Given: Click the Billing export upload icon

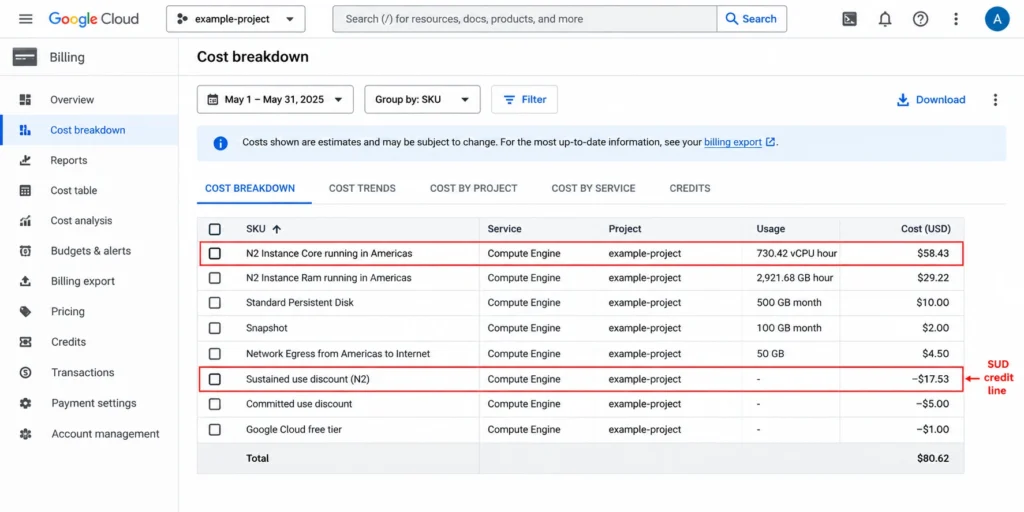Looking at the screenshot, I should coord(25,281).
